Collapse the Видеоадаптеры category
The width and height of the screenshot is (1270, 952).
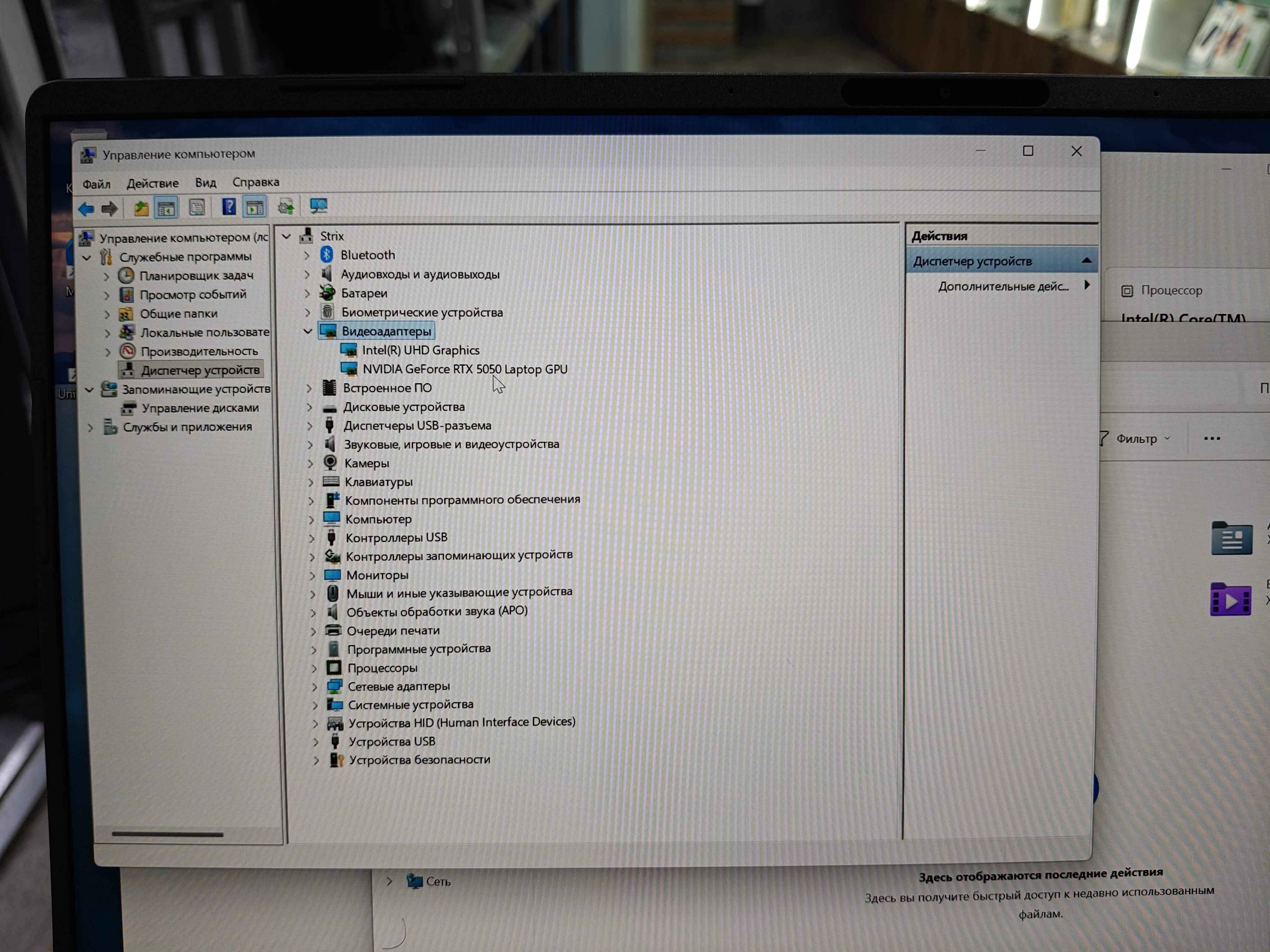[x=308, y=331]
